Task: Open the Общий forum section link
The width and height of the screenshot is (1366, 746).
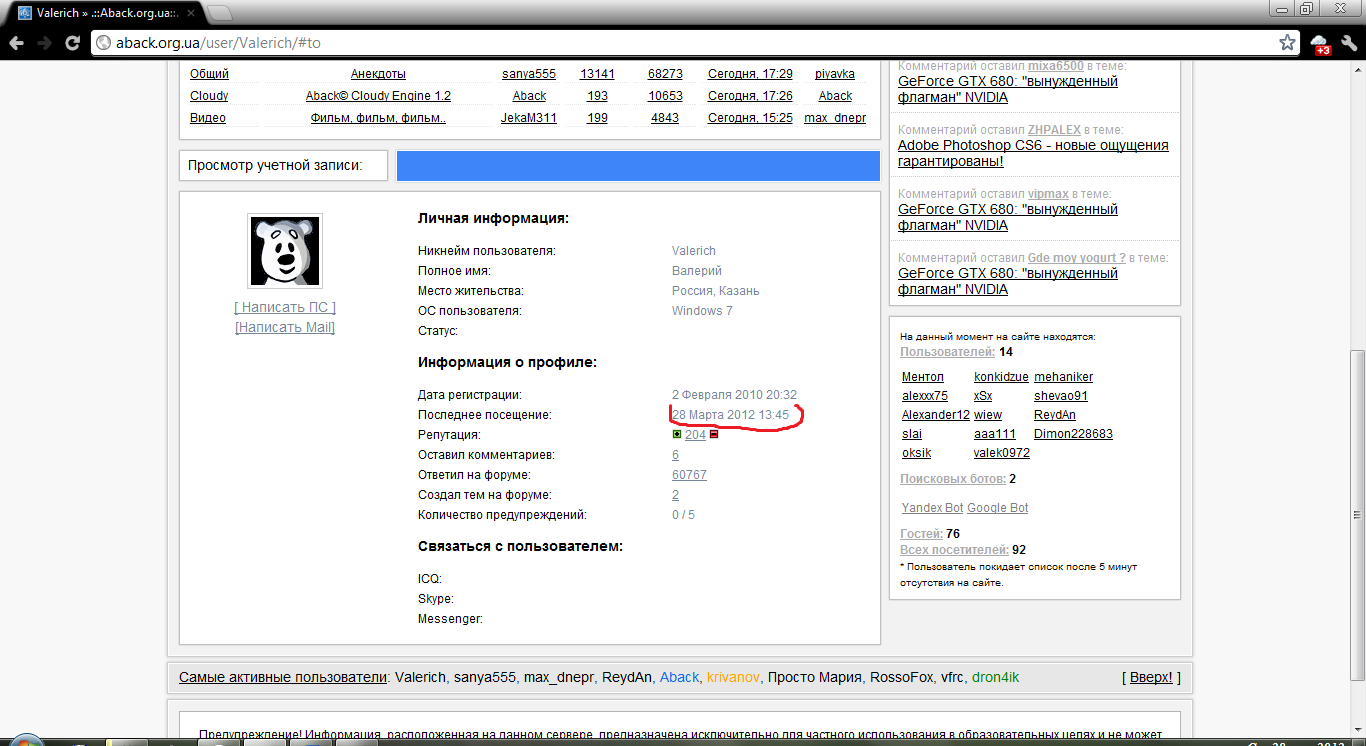Action: point(209,74)
